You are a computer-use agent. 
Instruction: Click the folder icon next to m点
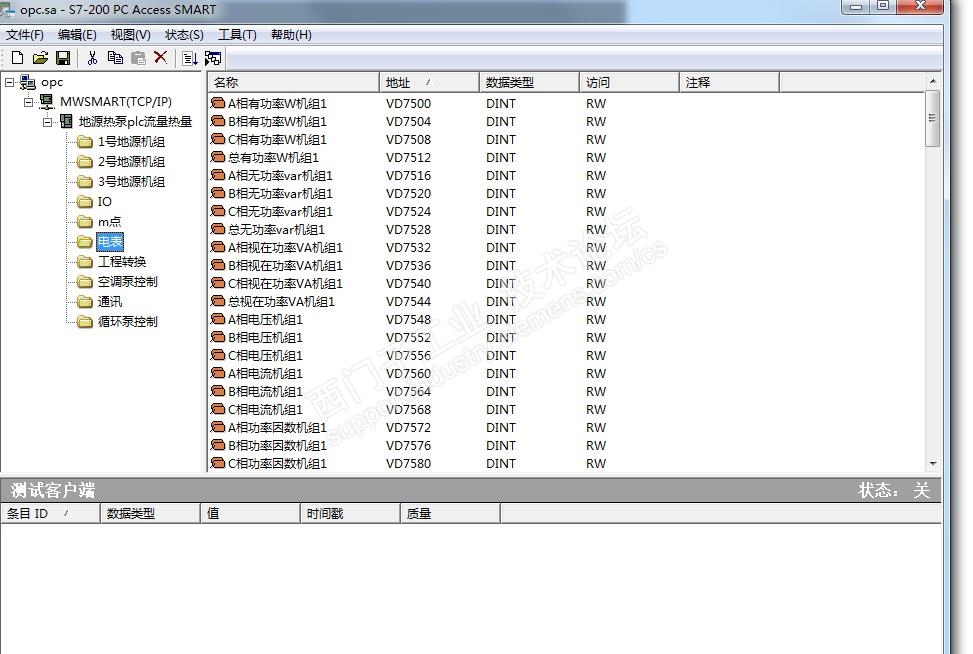click(x=84, y=222)
